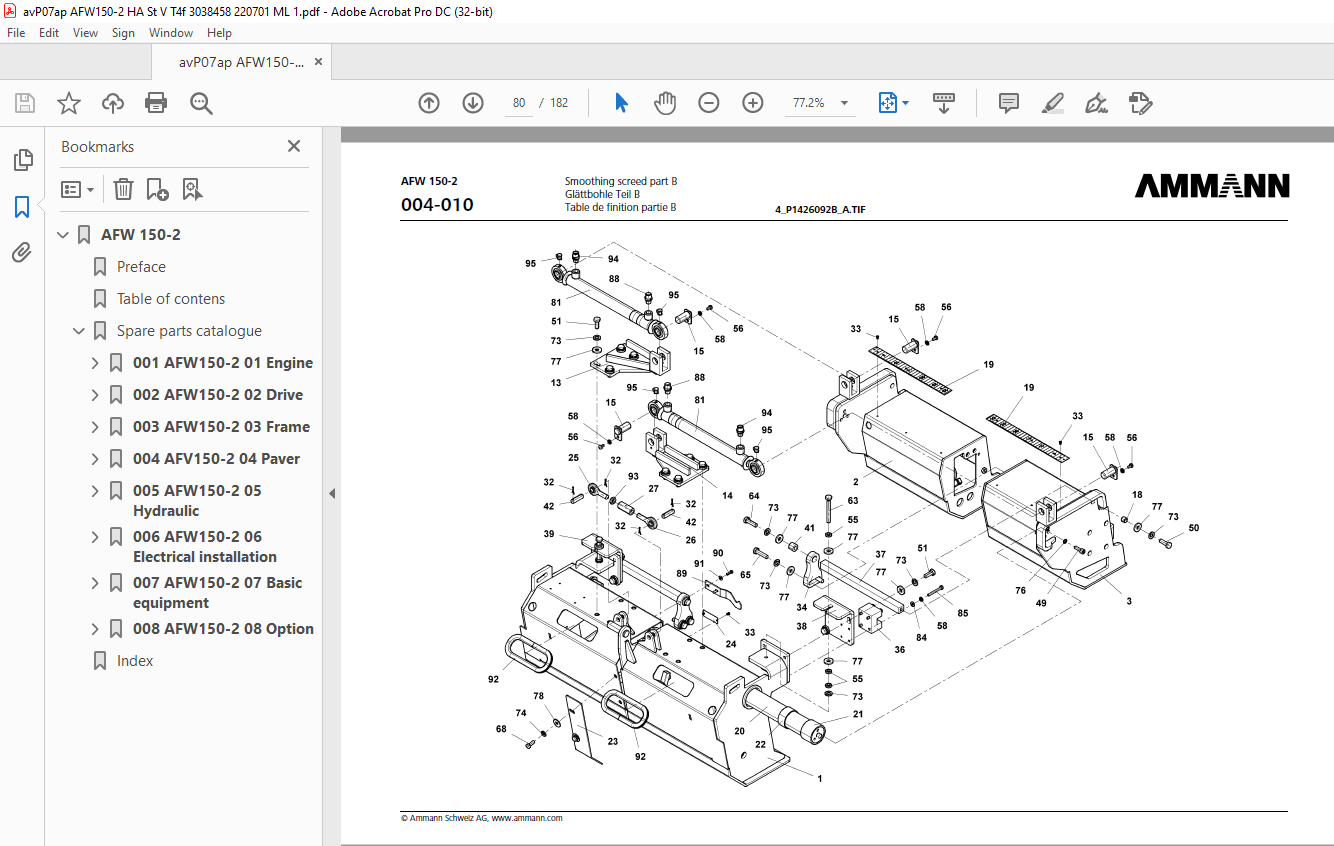Close the avP07ap document tab
This screenshot has width=1334, height=846.
tap(318, 61)
